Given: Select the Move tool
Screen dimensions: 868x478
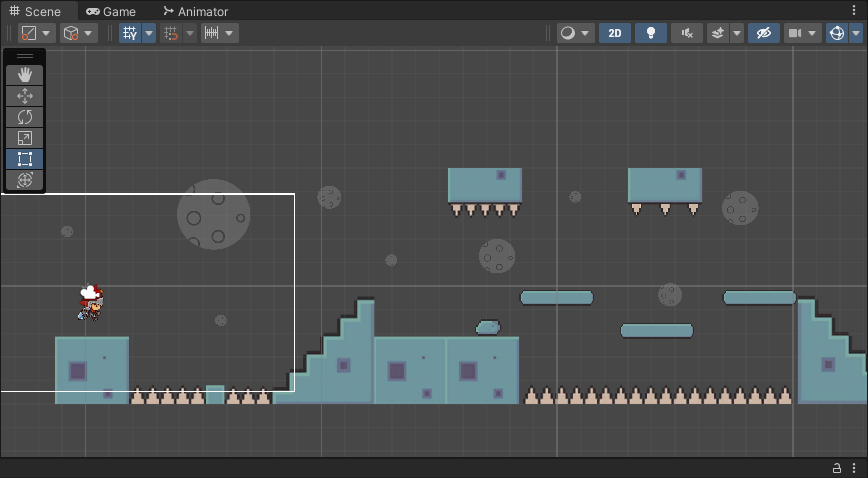Looking at the screenshot, I should tap(24, 96).
